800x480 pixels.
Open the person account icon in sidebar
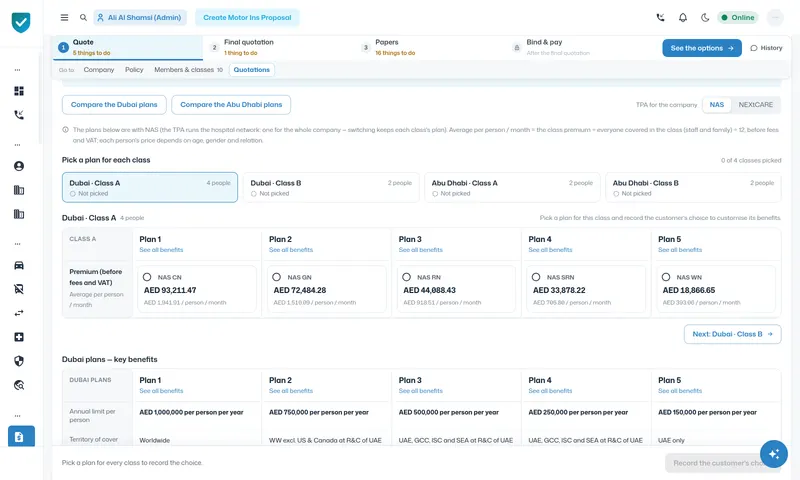tap(19, 166)
